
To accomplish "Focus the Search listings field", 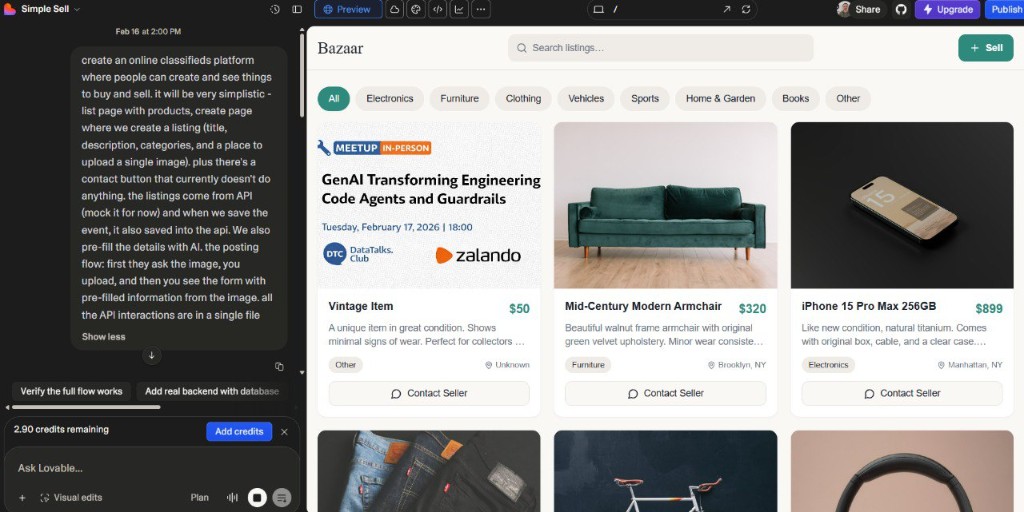I will point(661,48).
